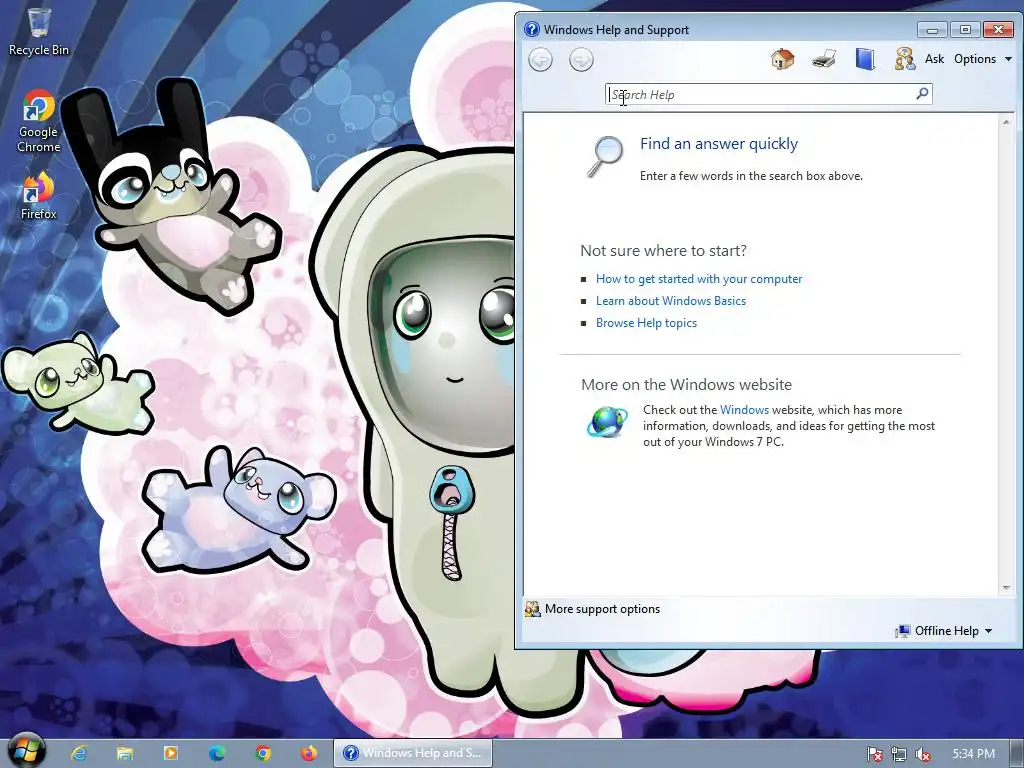Image resolution: width=1024 pixels, height=768 pixels.
Task: Open Learn about Windows Basics link
Action: 671,301
